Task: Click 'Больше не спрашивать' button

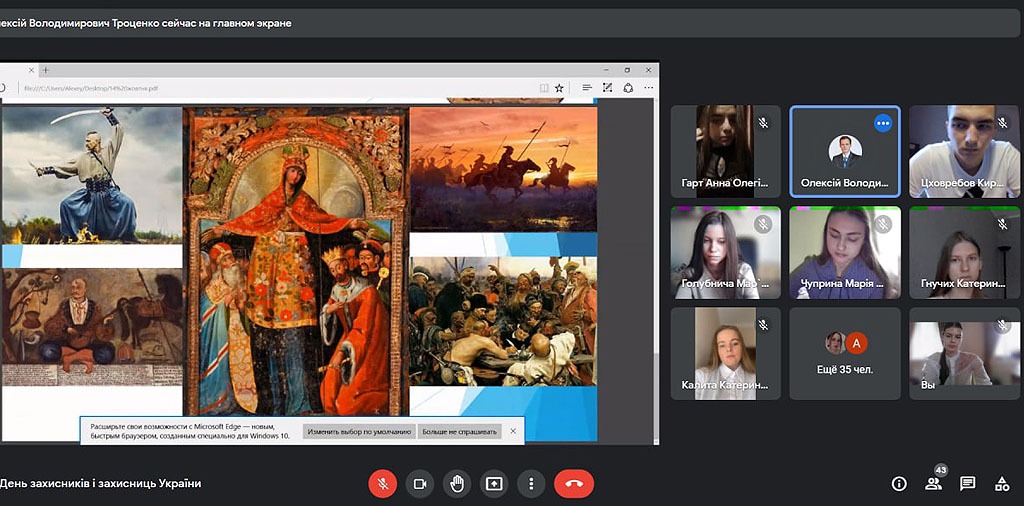Action: click(459, 431)
